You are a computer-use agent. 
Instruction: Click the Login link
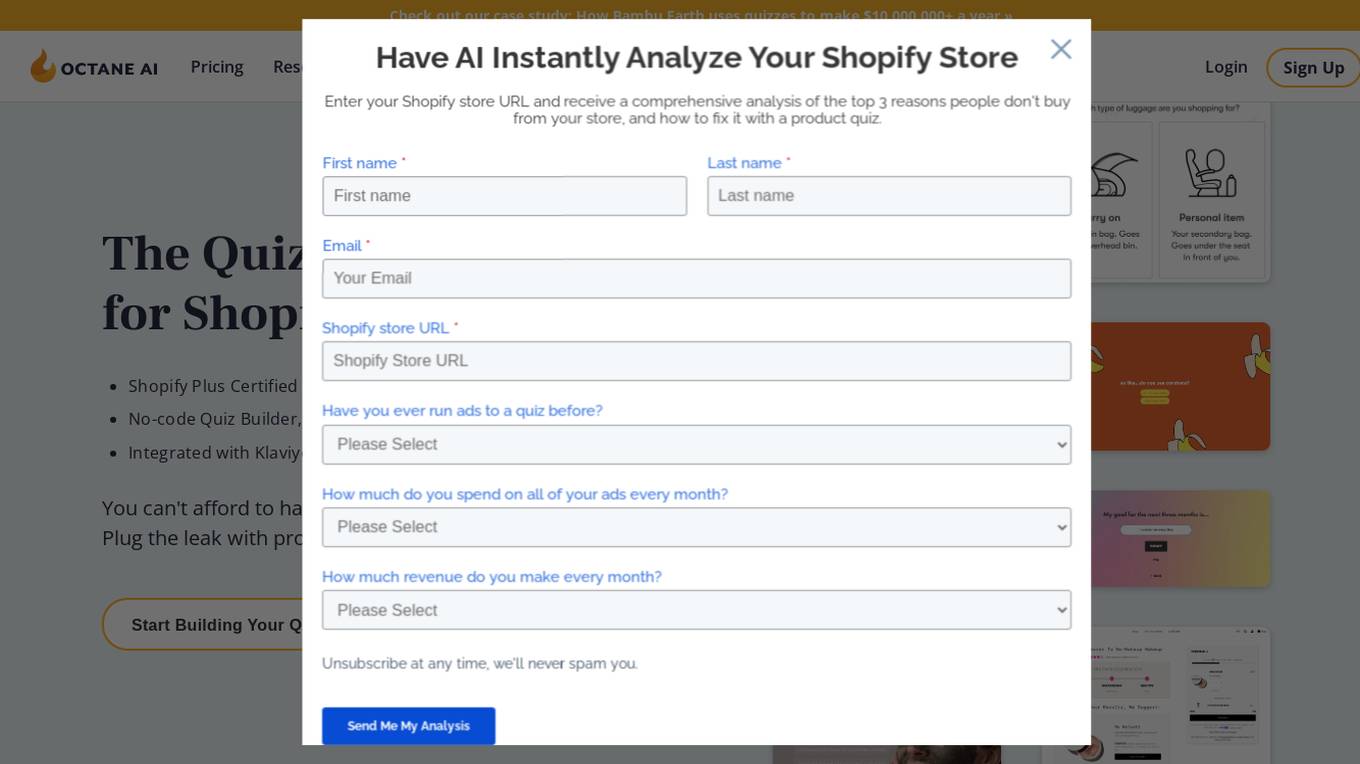pos(1226,67)
